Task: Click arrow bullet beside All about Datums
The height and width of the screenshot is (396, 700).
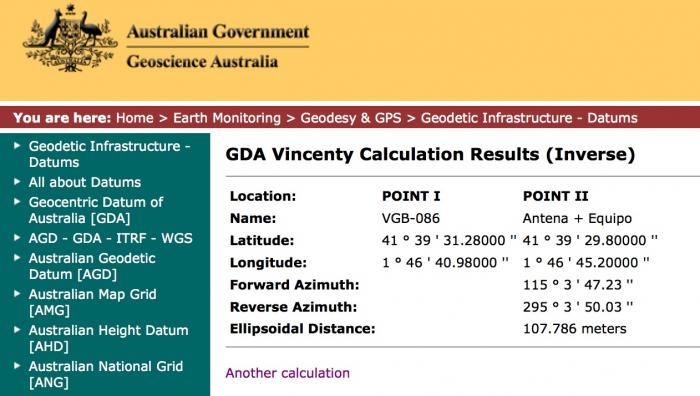Action: tap(17, 182)
